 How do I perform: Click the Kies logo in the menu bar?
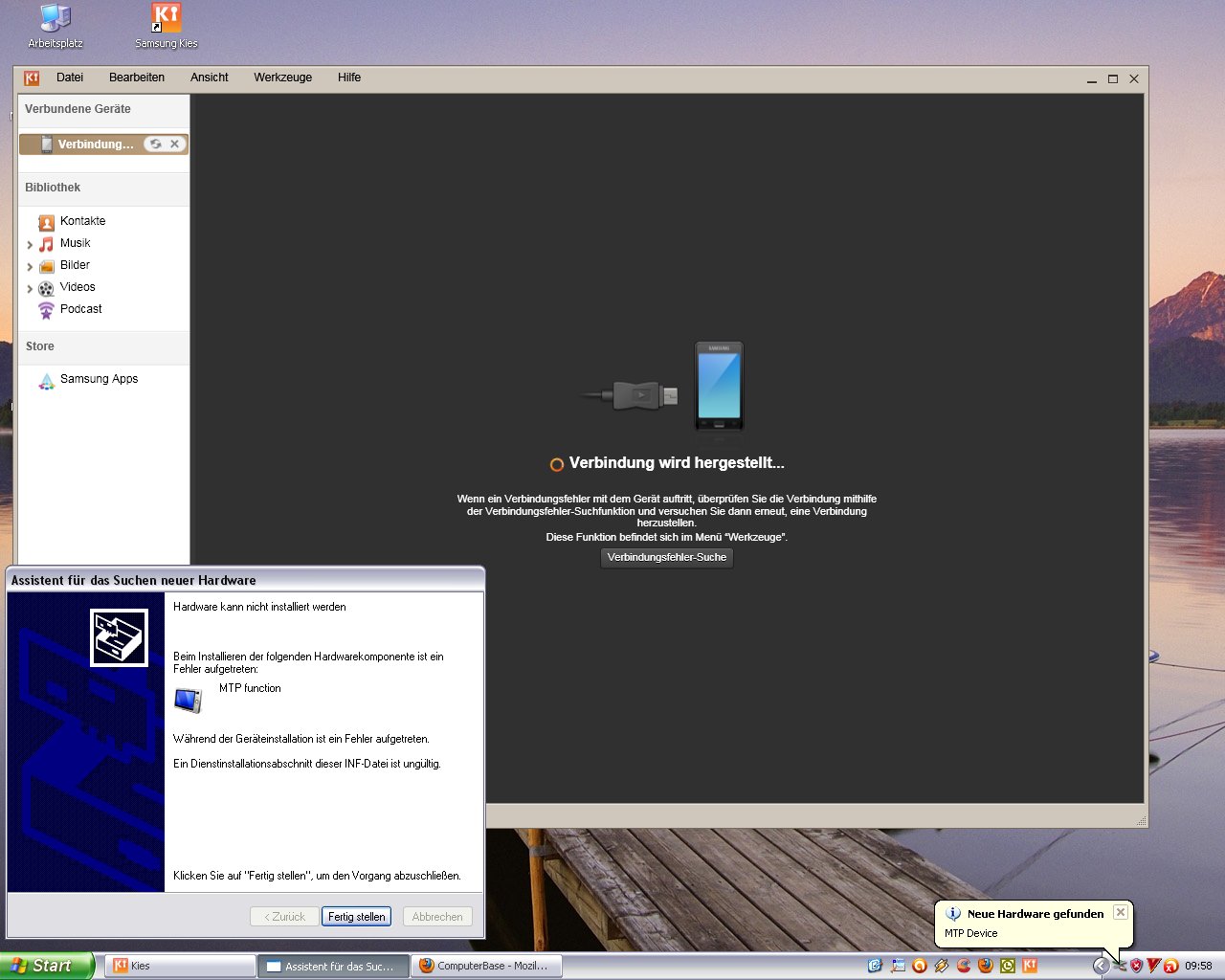pyautogui.click(x=32, y=78)
